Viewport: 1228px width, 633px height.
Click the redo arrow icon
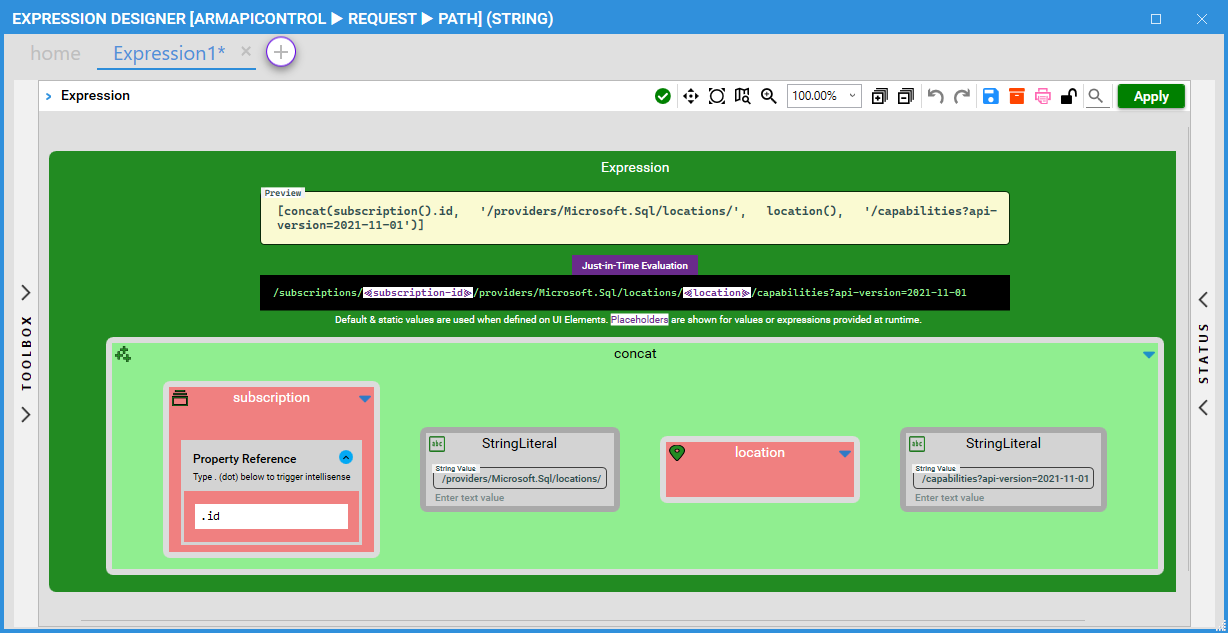[962, 96]
